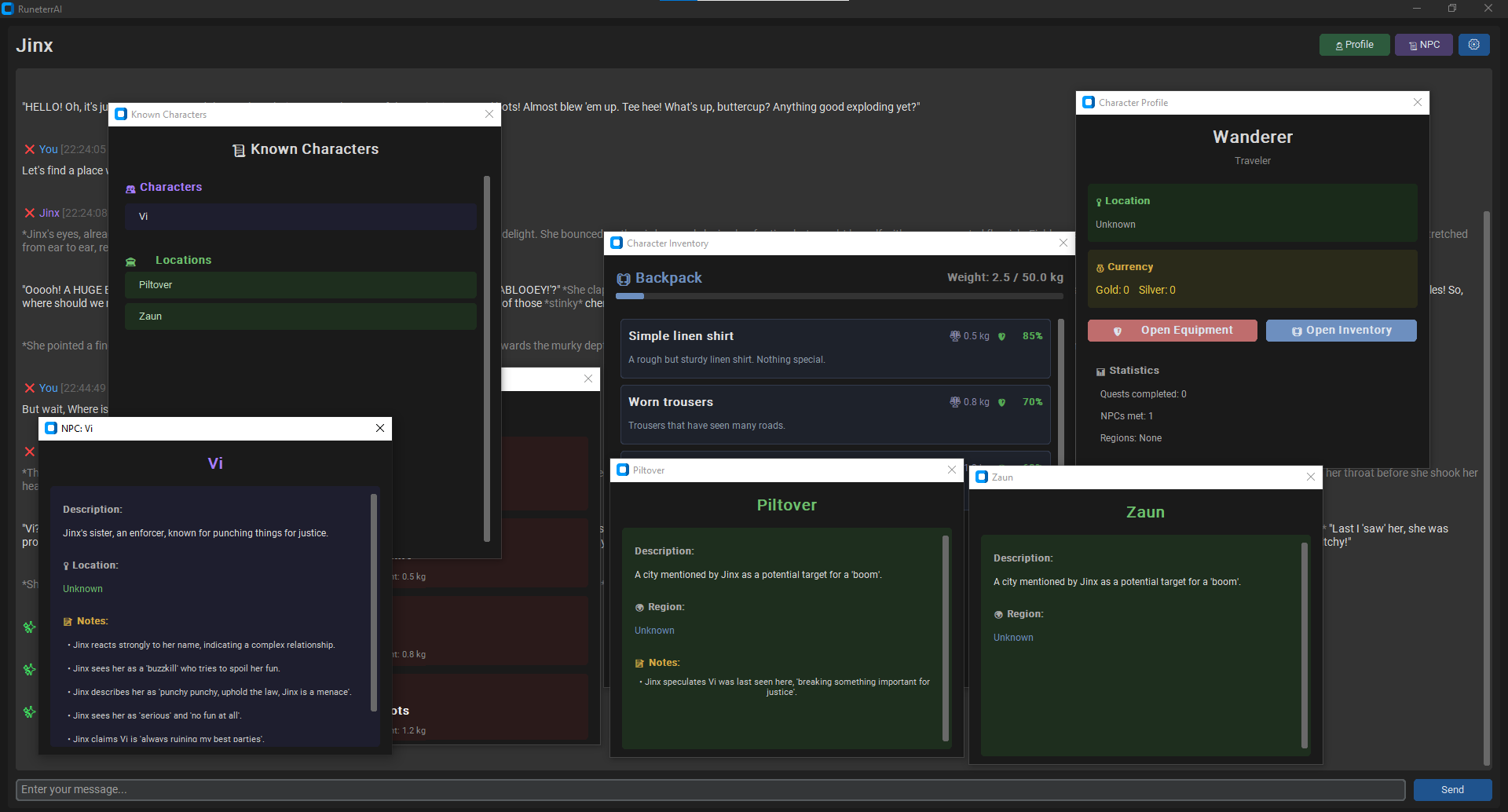The height and width of the screenshot is (812, 1508).
Task: Click the Region globe icon in Zaun window
Action: click(x=998, y=615)
